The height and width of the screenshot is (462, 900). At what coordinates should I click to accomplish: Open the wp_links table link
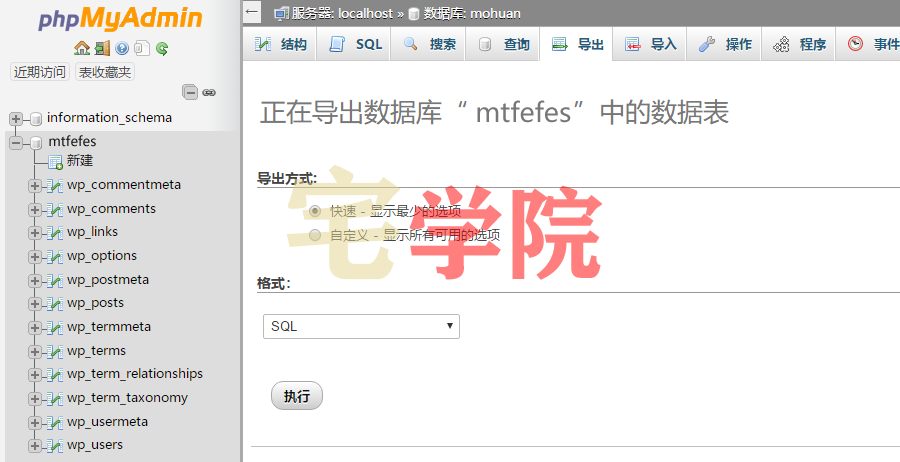(x=92, y=232)
